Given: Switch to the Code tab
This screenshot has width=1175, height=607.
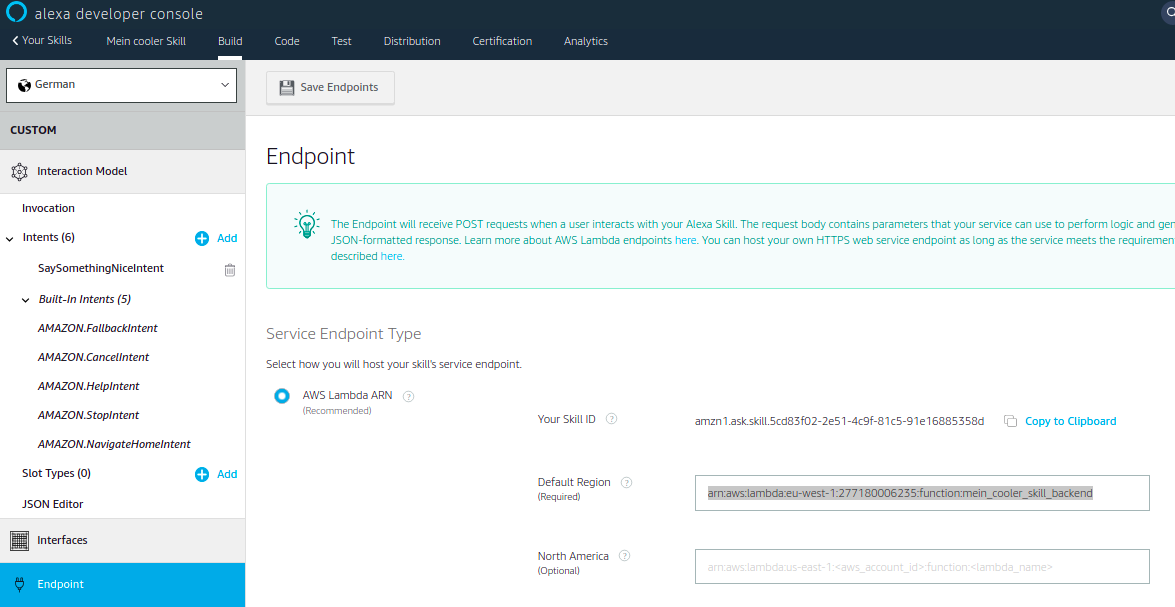Looking at the screenshot, I should 287,41.
